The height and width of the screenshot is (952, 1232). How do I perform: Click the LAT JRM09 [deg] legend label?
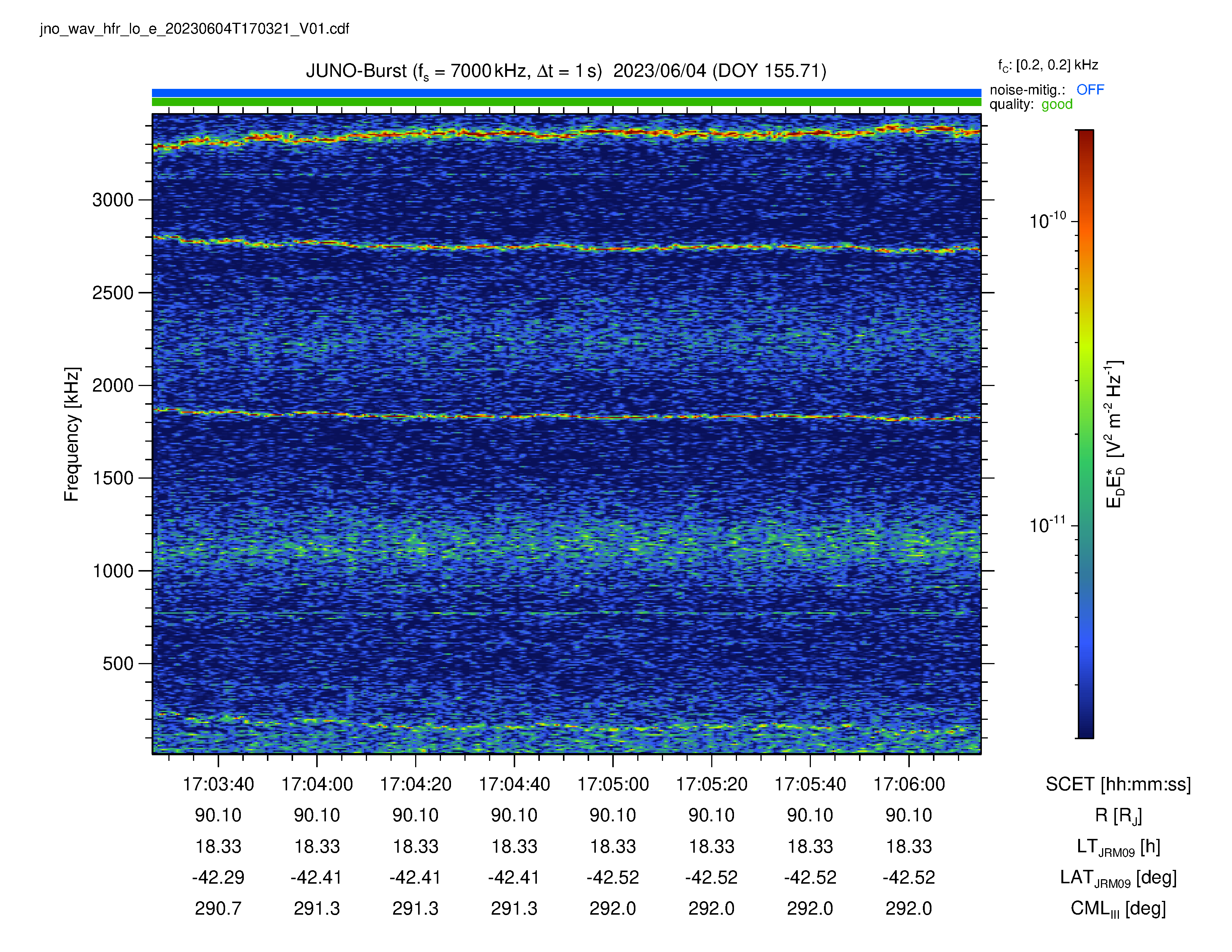(1118, 878)
